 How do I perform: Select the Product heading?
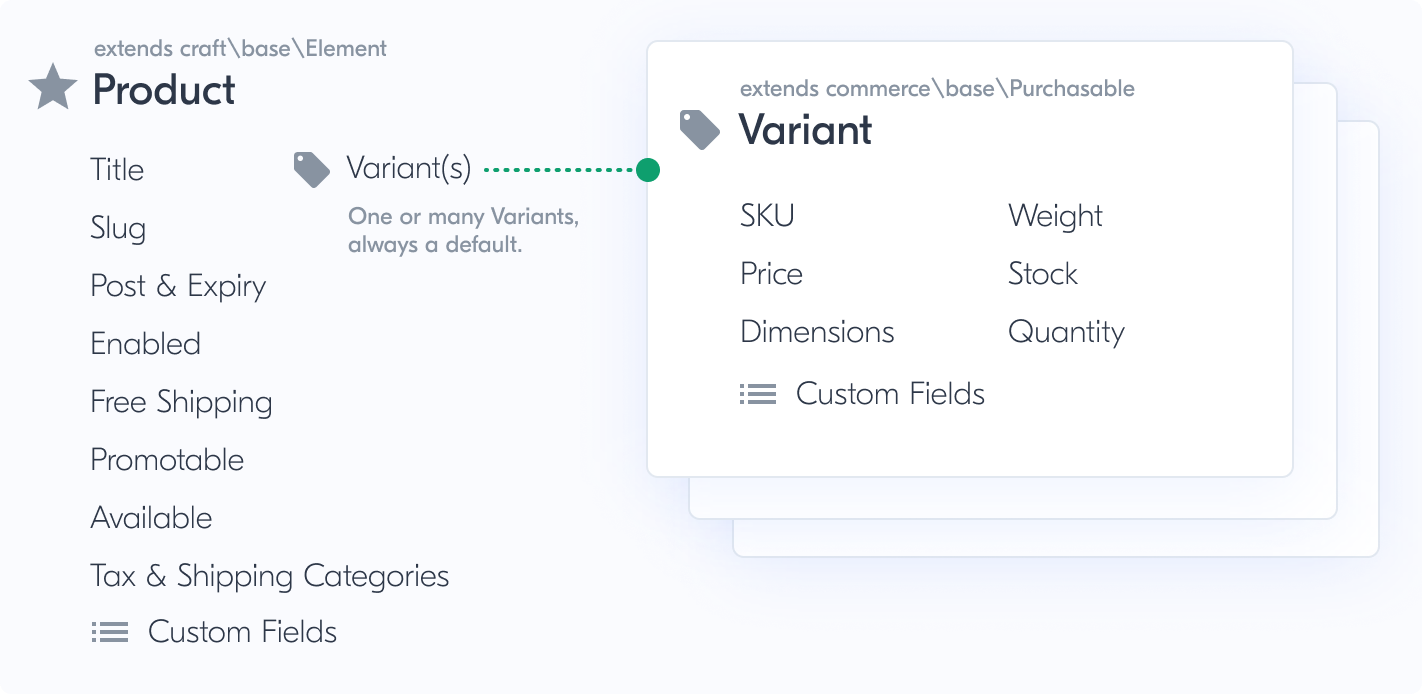[x=164, y=90]
